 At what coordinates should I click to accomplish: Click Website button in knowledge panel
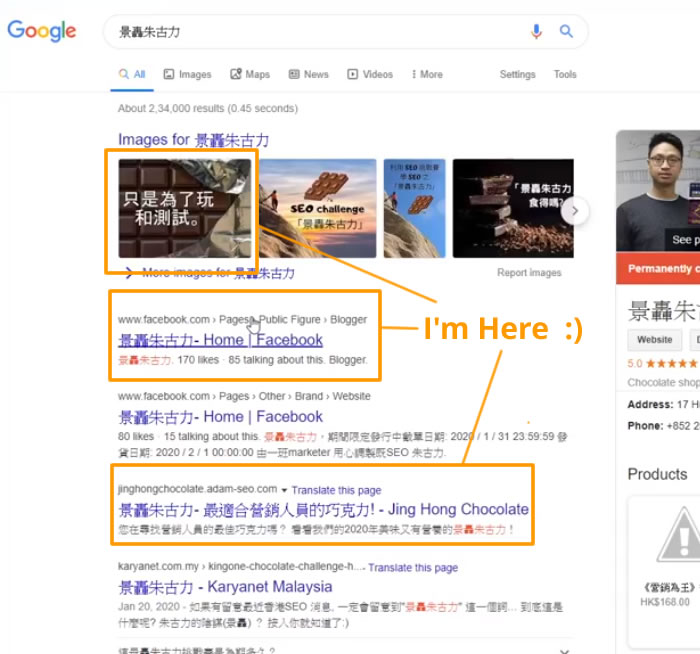(654, 340)
